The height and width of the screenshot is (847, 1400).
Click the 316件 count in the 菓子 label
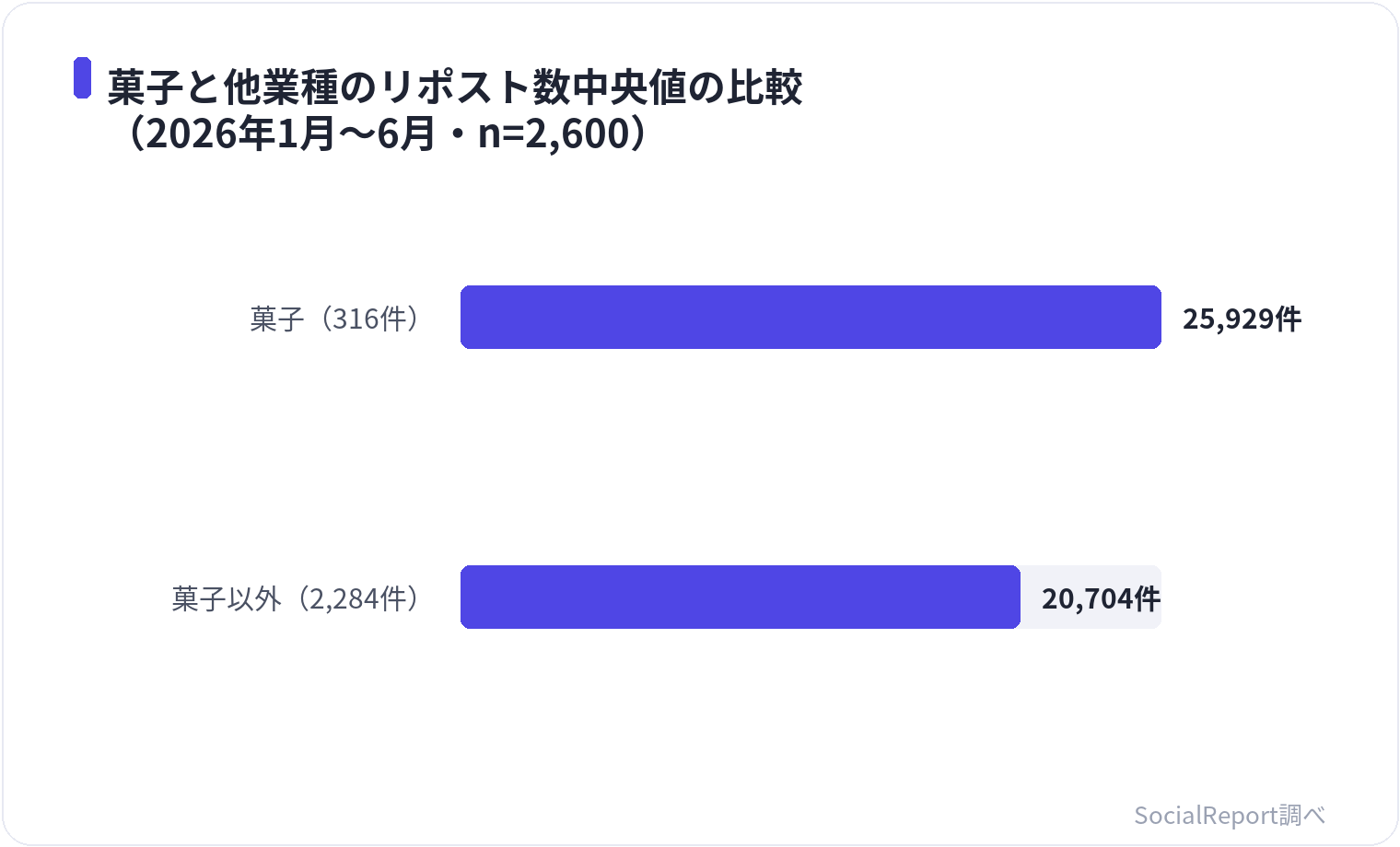tap(369, 319)
